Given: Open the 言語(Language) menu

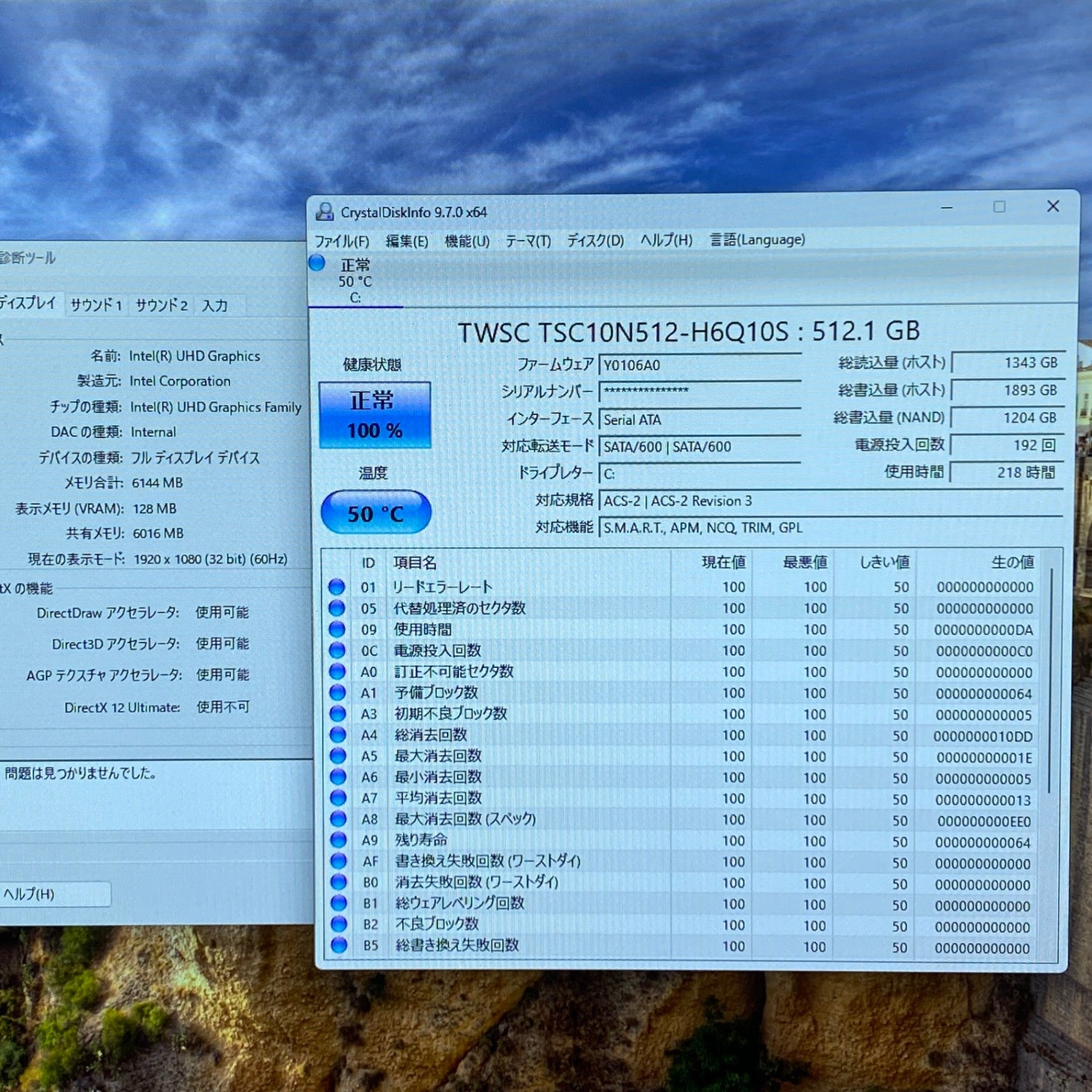Looking at the screenshot, I should pyautogui.click(x=757, y=240).
